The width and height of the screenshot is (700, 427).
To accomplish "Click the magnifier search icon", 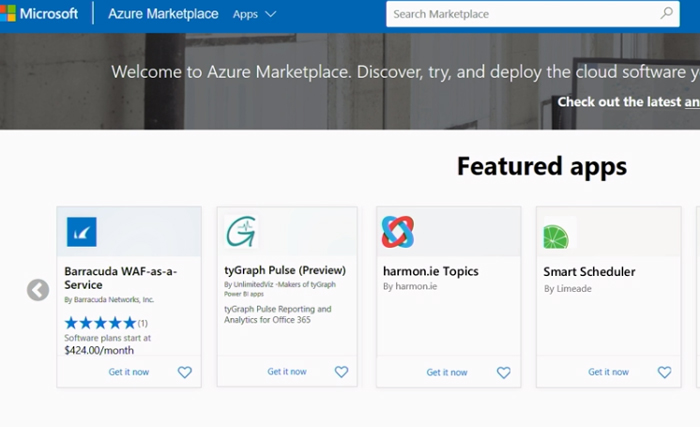I will (x=667, y=13).
